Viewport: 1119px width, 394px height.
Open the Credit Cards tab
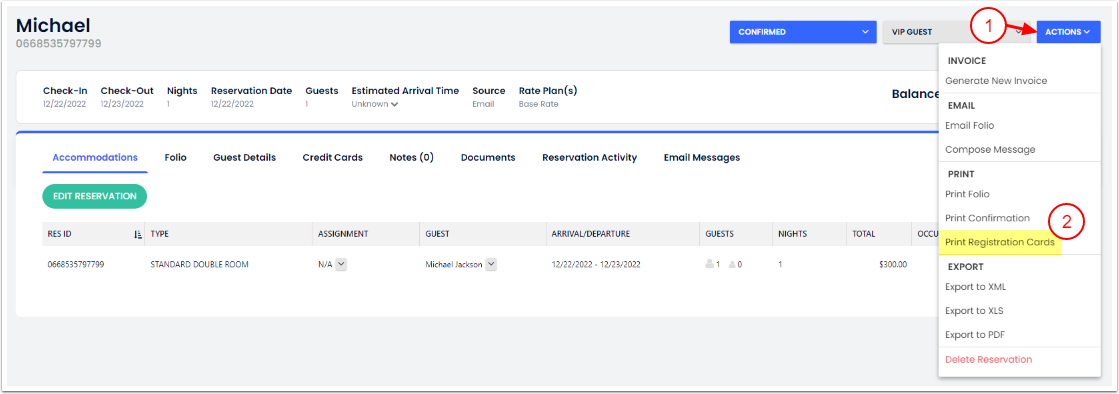(x=333, y=158)
